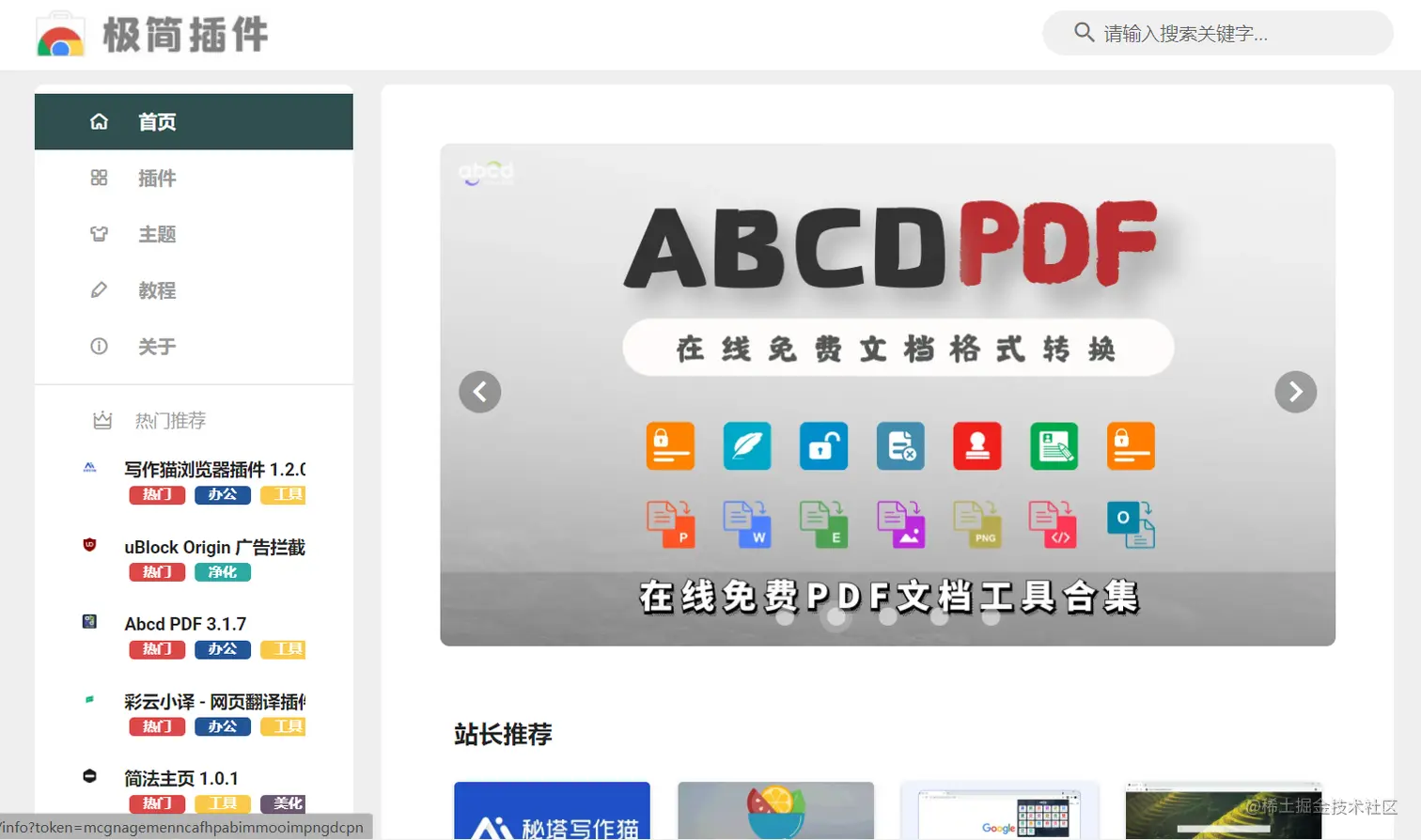
Task: Open the Google page recommendation card
Action: 999,810
